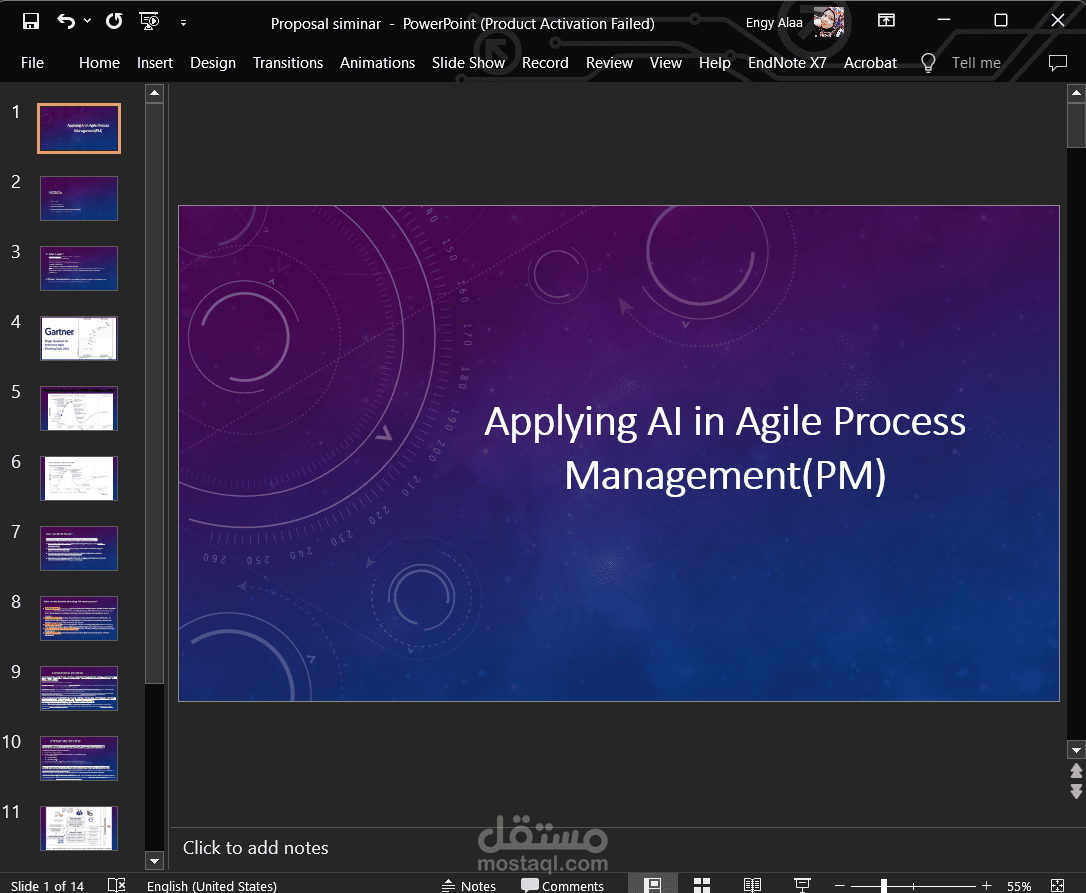This screenshot has width=1086, height=893.
Task: Start presentation from beginning icon
Action: (149, 21)
